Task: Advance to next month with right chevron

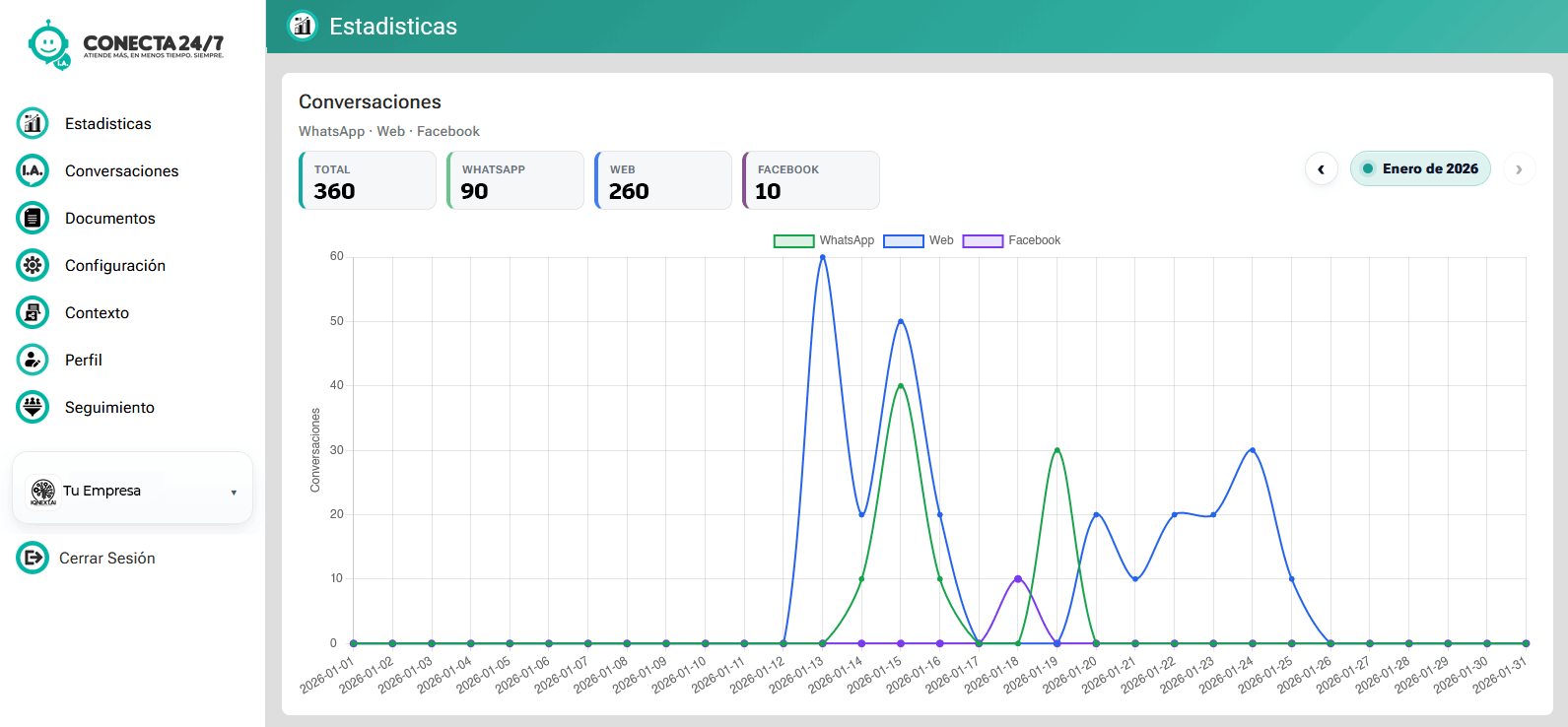Action: 1519,169
